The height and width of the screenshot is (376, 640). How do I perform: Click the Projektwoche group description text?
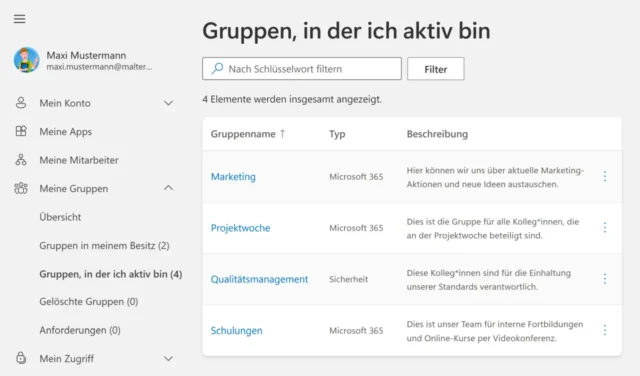point(493,229)
